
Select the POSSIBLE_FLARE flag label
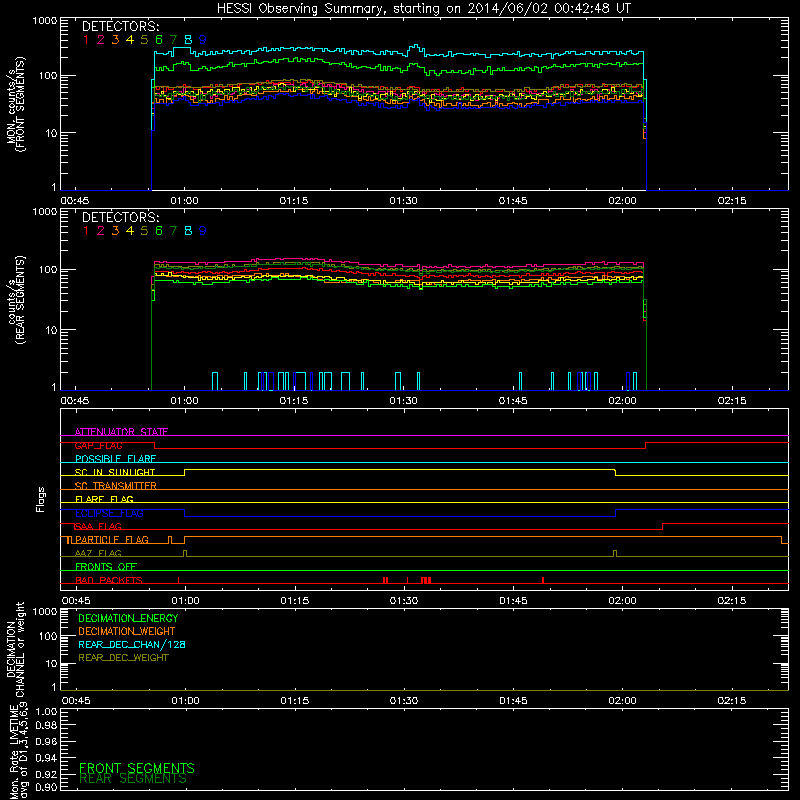click(115, 459)
